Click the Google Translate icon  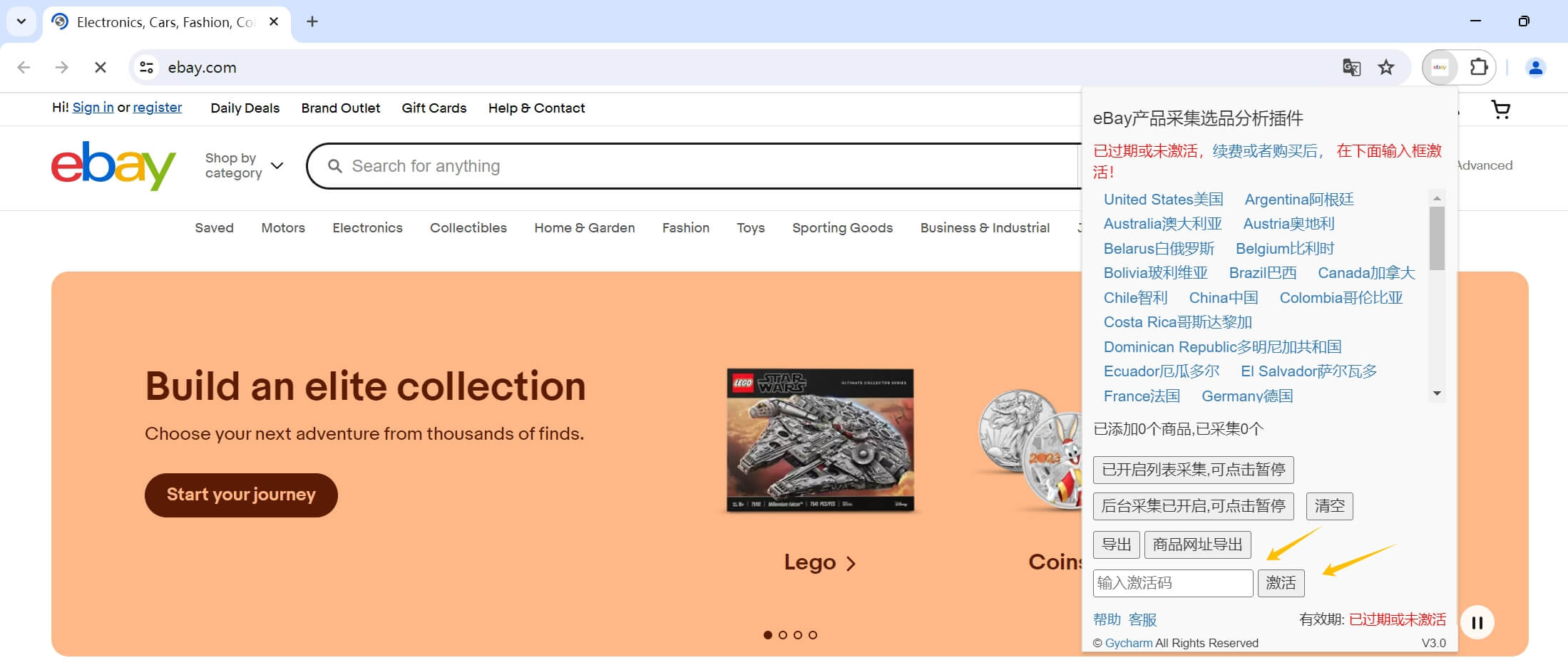click(1351, 67)
